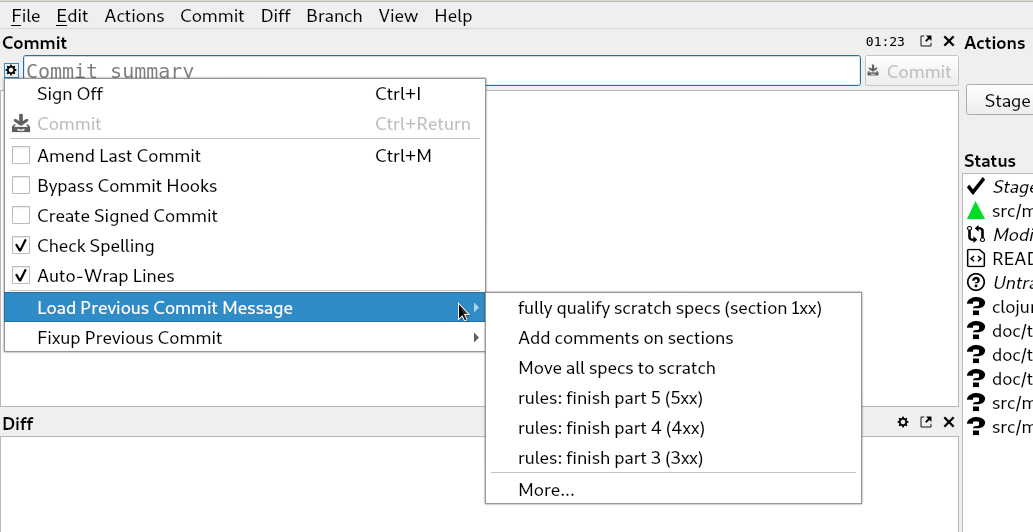
Task: Open the Actions menu
Action: tap(134, 16)
